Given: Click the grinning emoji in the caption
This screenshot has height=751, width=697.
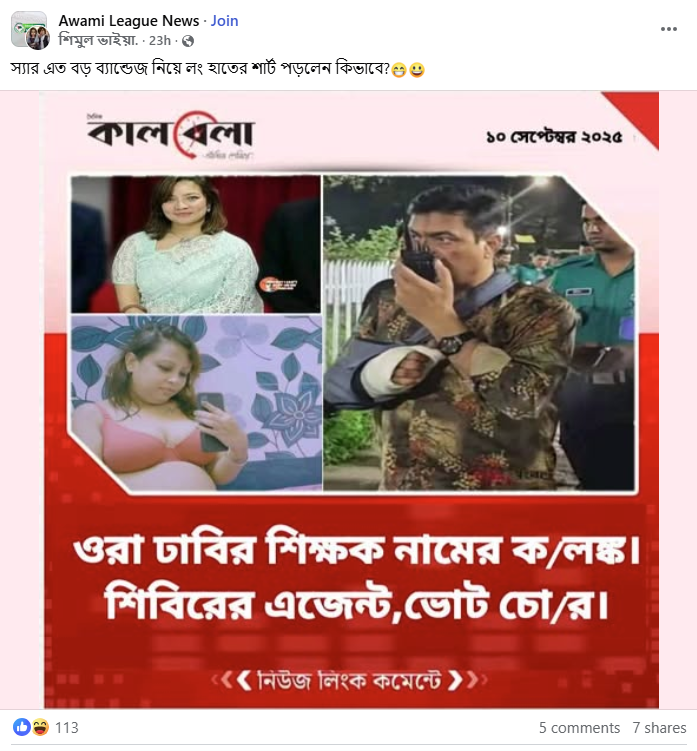Looking at the screenshot, I should (x=399, y=70).
